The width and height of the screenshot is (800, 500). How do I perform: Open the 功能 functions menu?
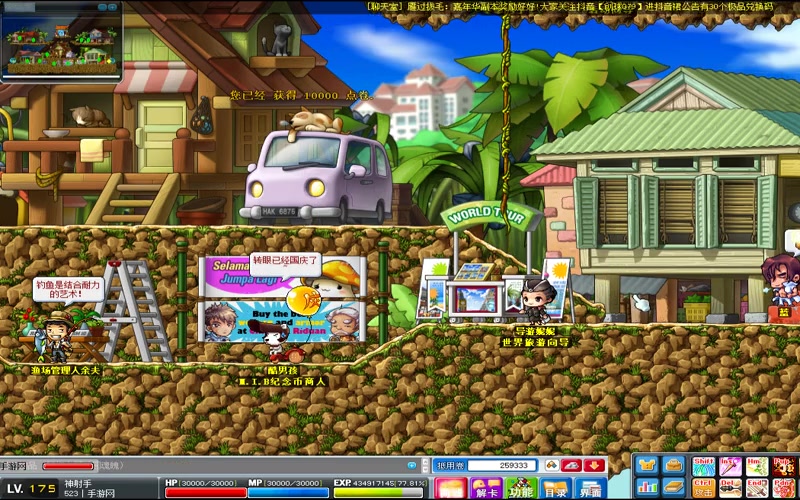click(x=521, y=488)
